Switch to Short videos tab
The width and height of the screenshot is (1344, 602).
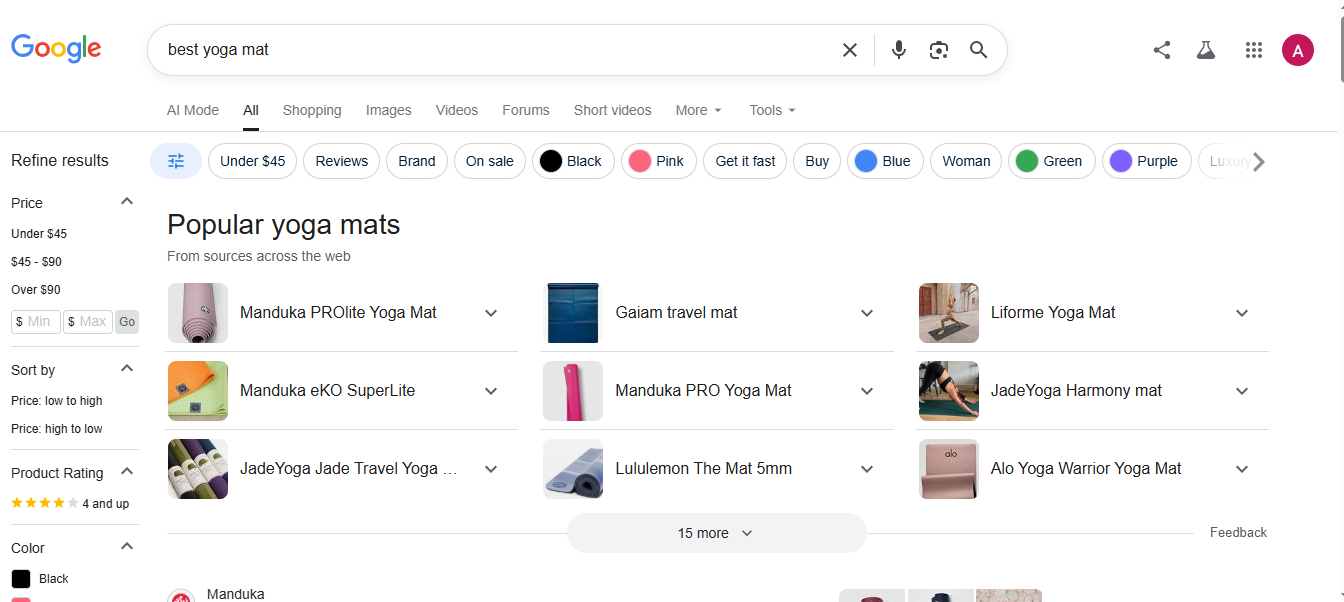tap(612, 110)
